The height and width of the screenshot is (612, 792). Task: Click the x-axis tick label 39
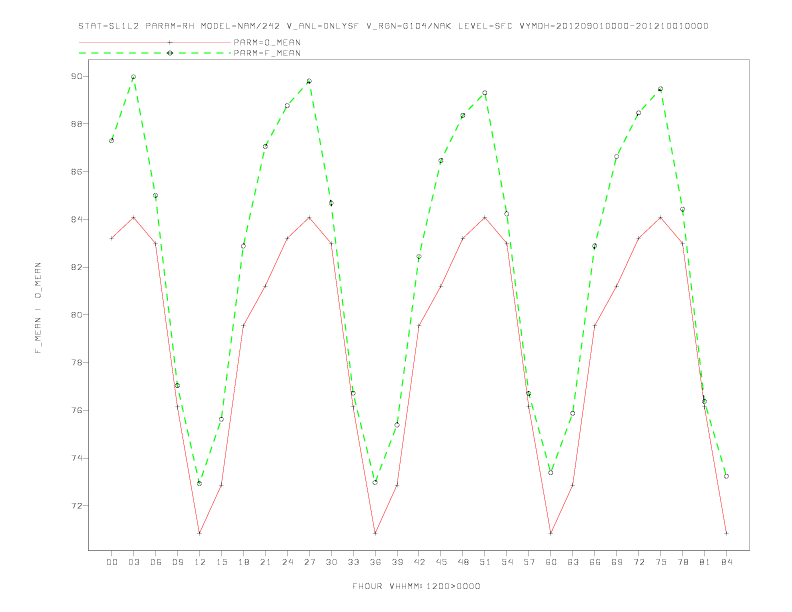pyautogui.click(x=397, y=562)
